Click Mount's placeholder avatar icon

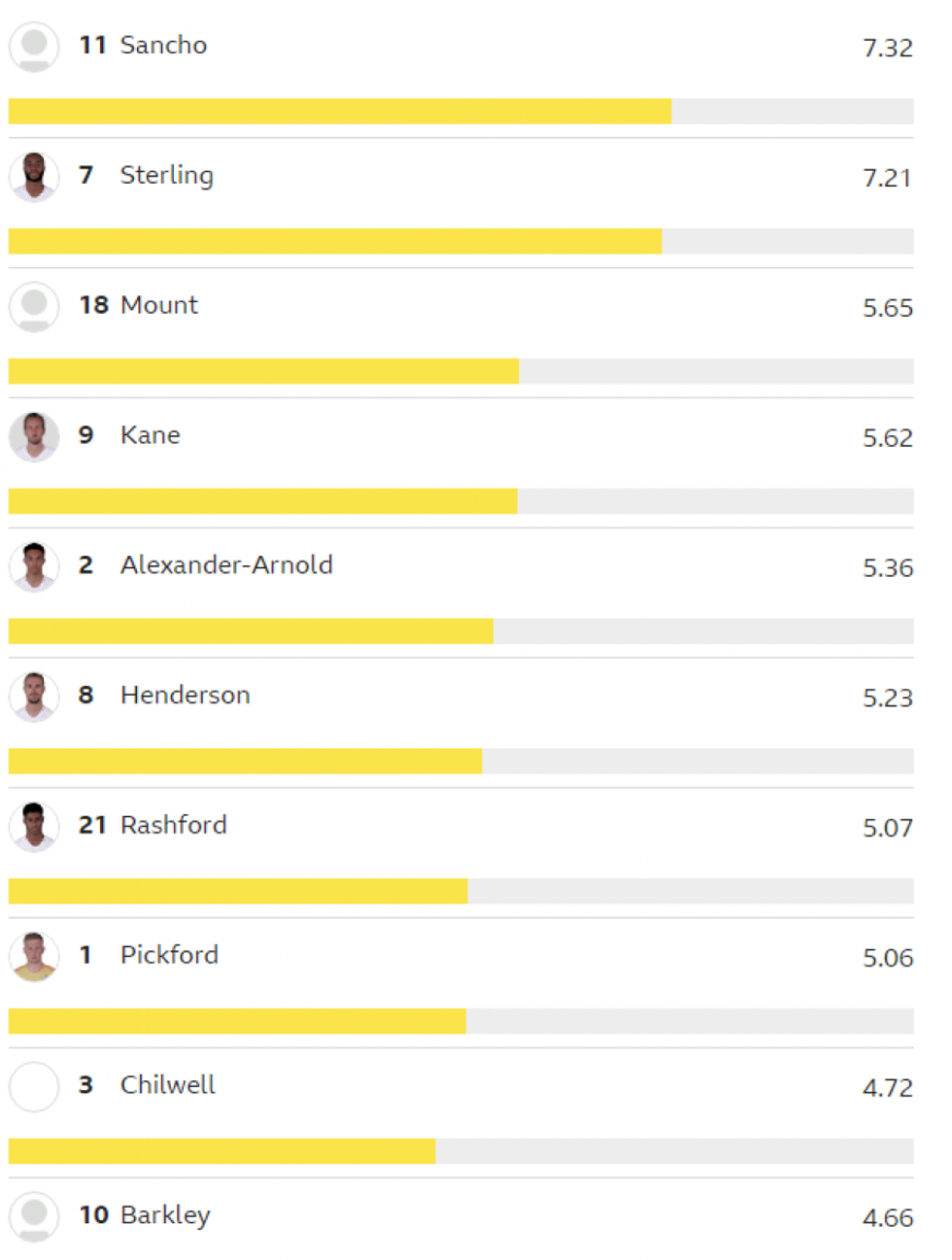[34, 307]
